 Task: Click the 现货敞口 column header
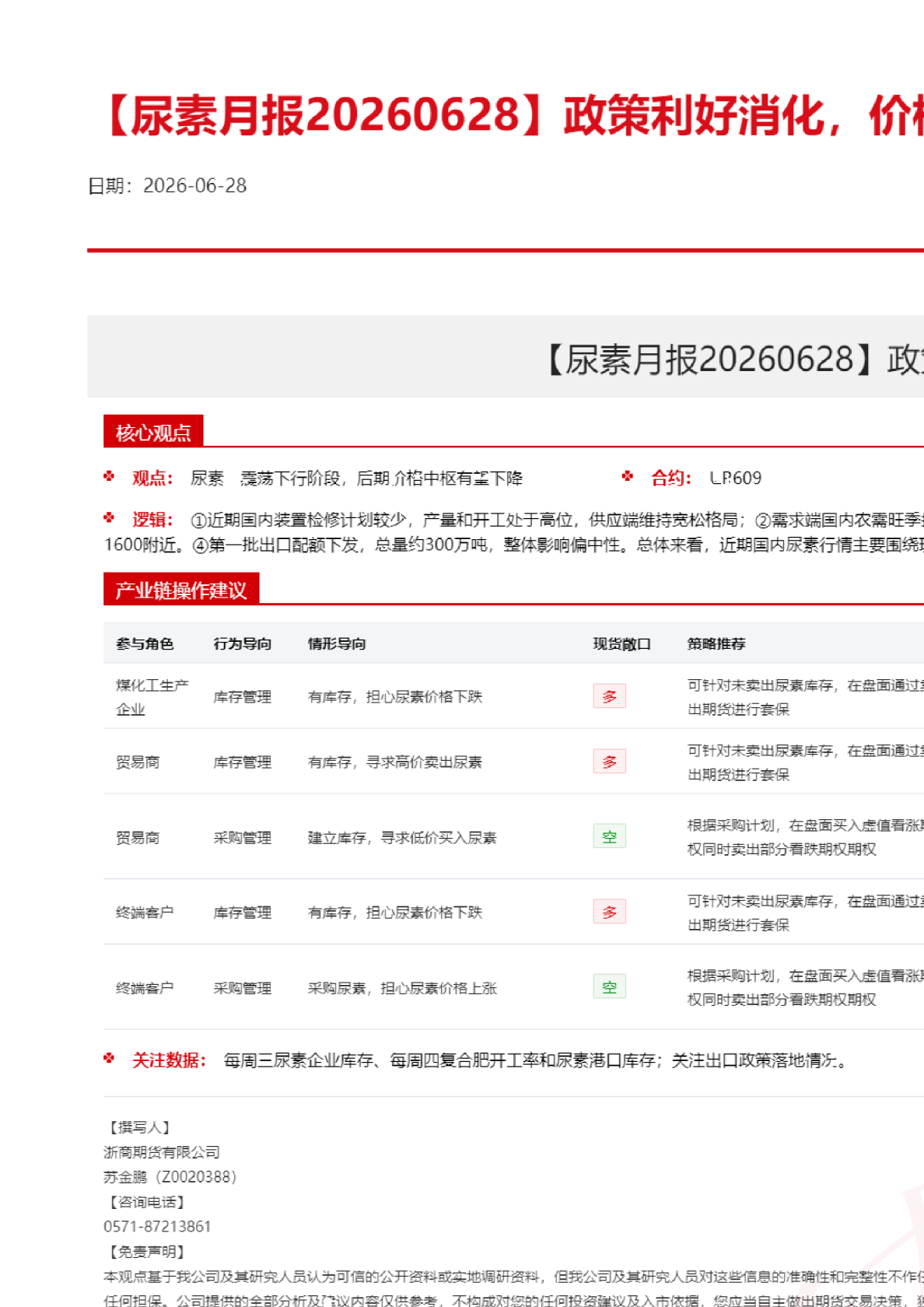621,643
